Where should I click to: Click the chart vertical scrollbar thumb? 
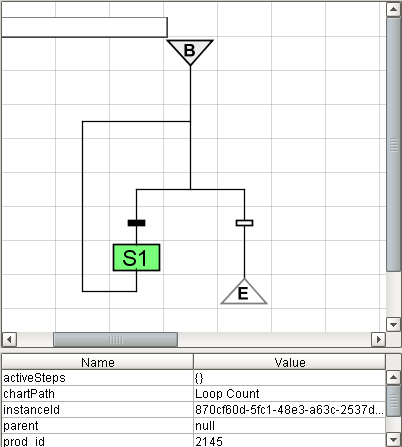point(393,144)
